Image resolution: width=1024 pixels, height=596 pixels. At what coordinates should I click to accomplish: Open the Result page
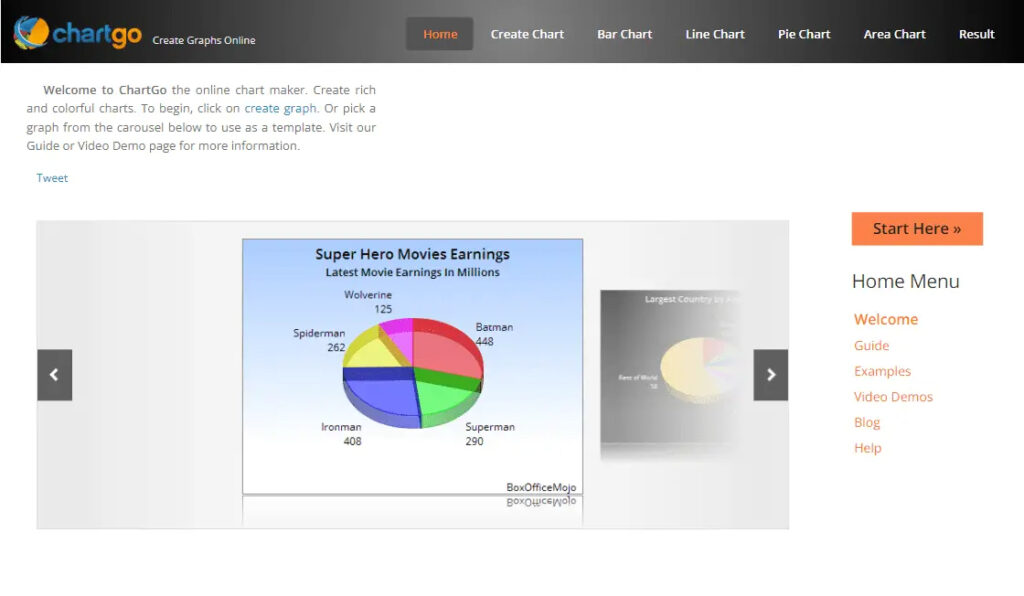pyautogui.click(x=976, y=33)
